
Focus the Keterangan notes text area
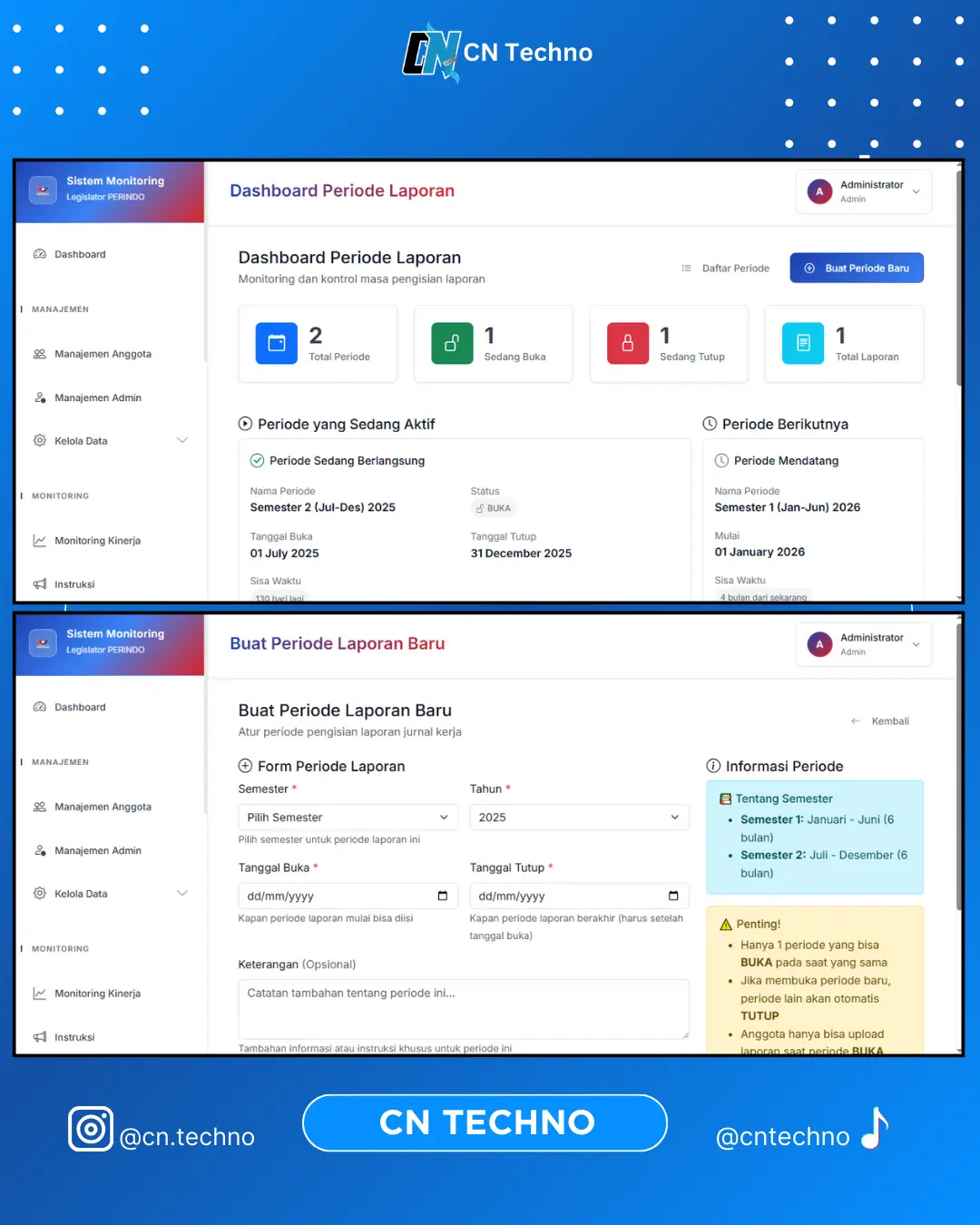click(x=464, y=1008)
